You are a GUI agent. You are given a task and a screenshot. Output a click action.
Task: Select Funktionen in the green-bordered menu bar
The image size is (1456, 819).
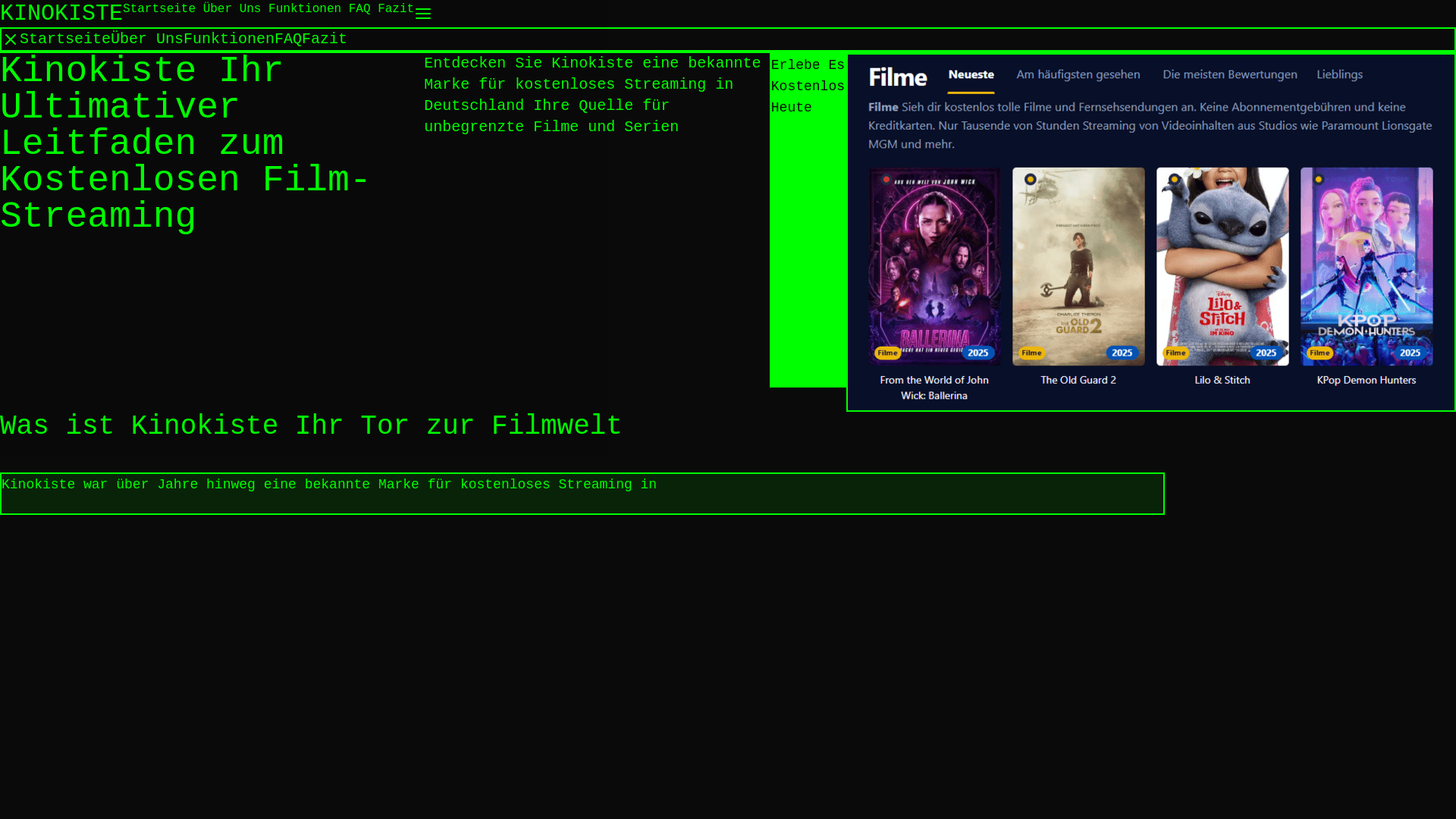click(229, 39)
